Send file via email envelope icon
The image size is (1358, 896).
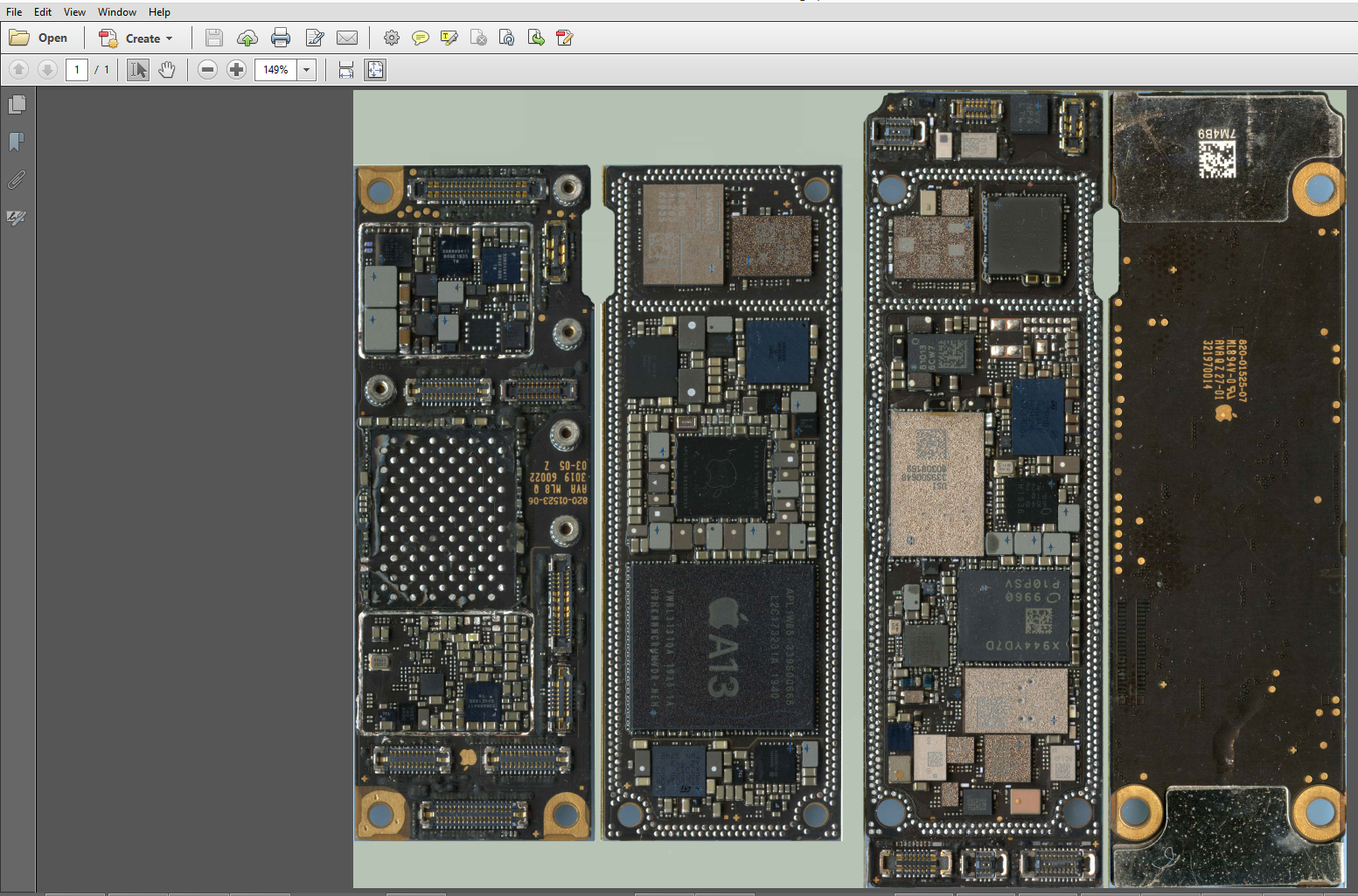347,38
